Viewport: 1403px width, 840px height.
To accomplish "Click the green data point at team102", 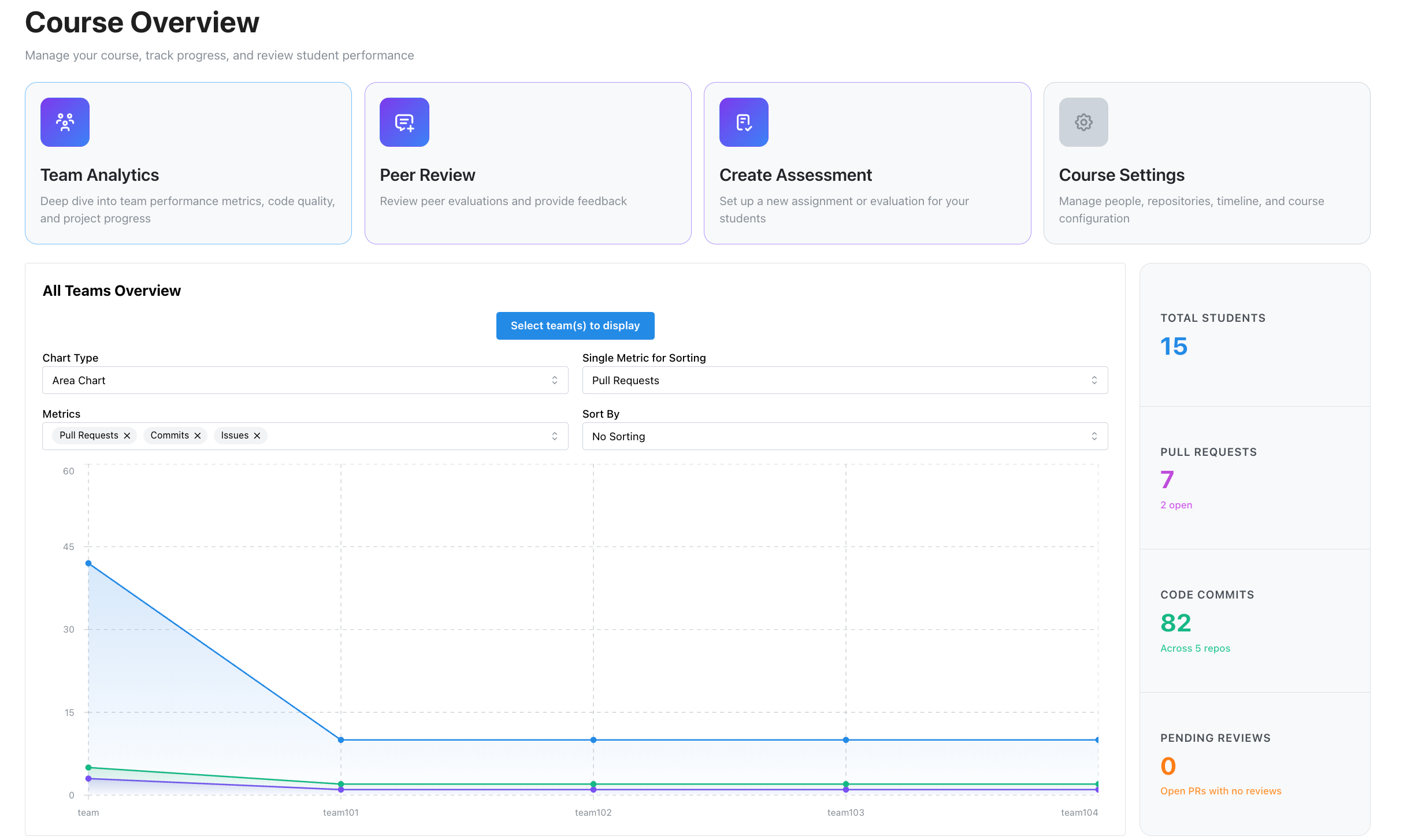I will (593, 784).
